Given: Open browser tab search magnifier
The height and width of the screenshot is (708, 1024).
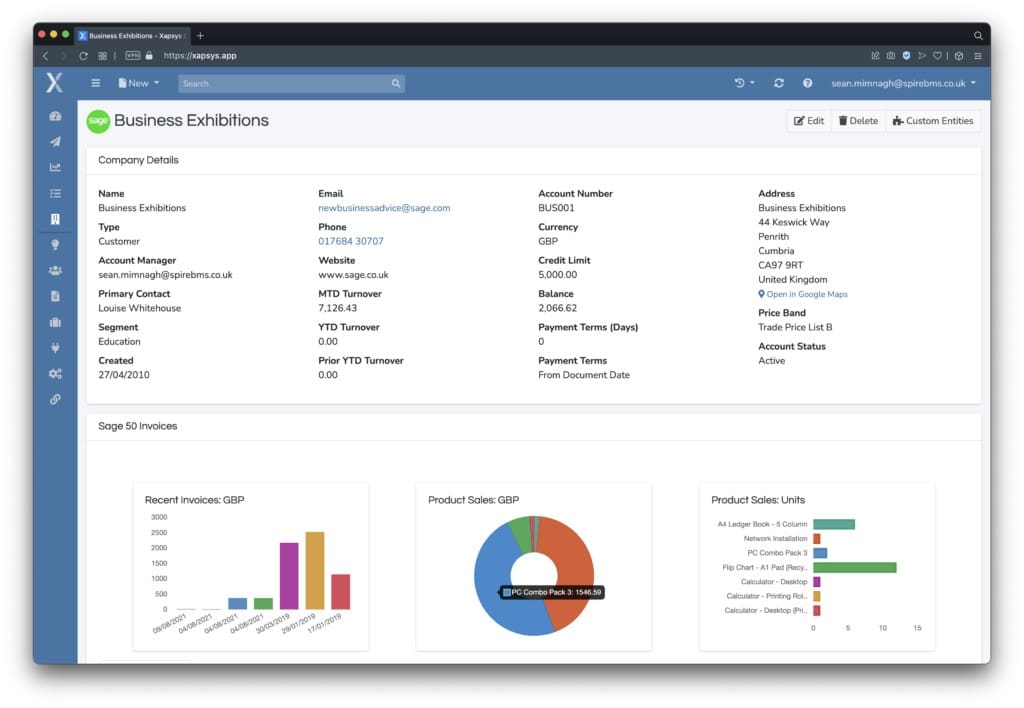Looking at the screenshot, I should 978,35.
